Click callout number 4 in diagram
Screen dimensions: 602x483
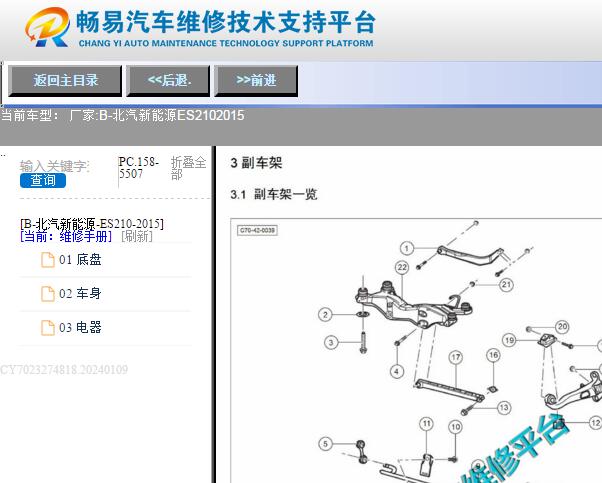[397, 371]
